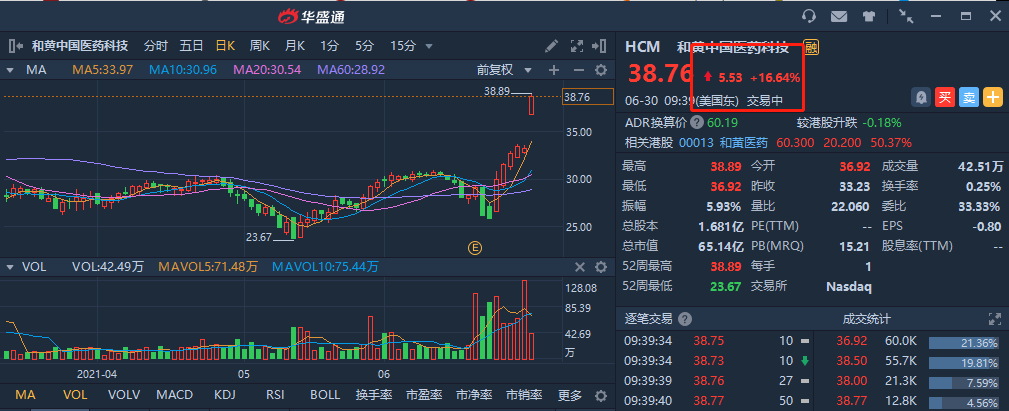1009x411 pixels.
Task: Select the 1分 period
Action: 329,46
